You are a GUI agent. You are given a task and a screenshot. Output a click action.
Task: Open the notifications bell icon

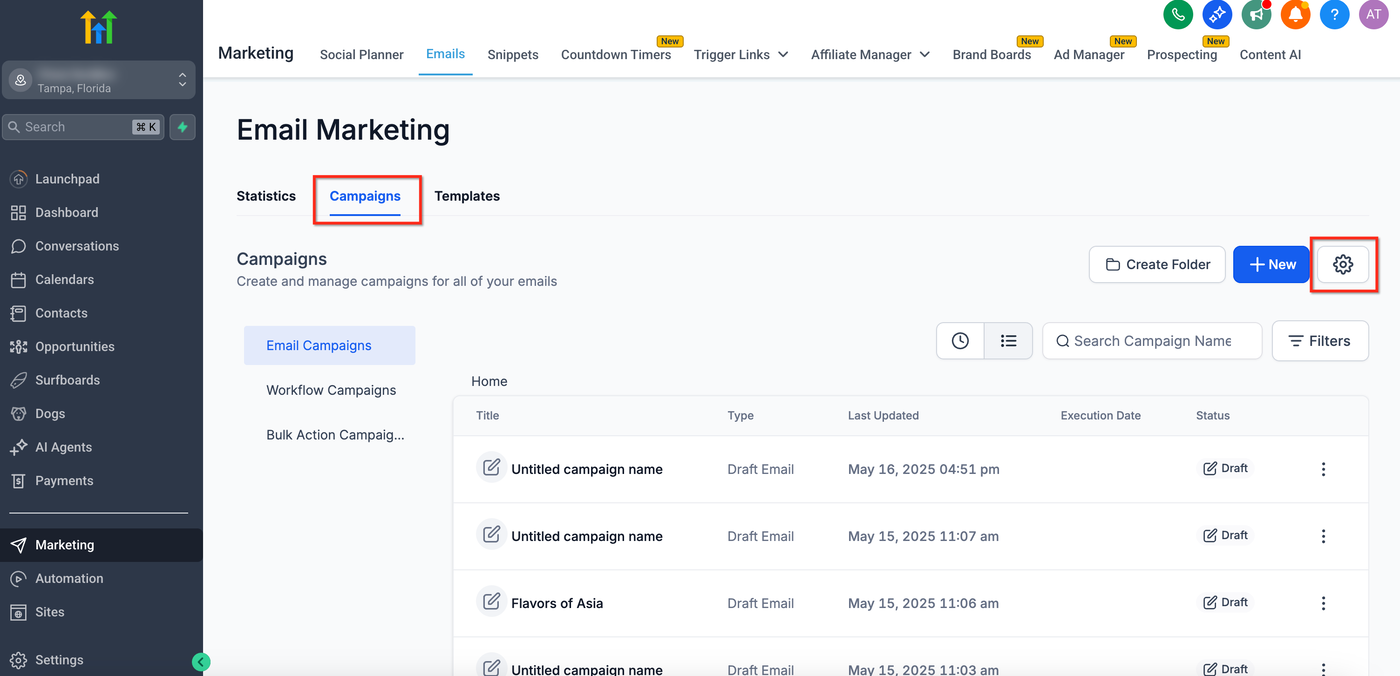pos(1295,14)
